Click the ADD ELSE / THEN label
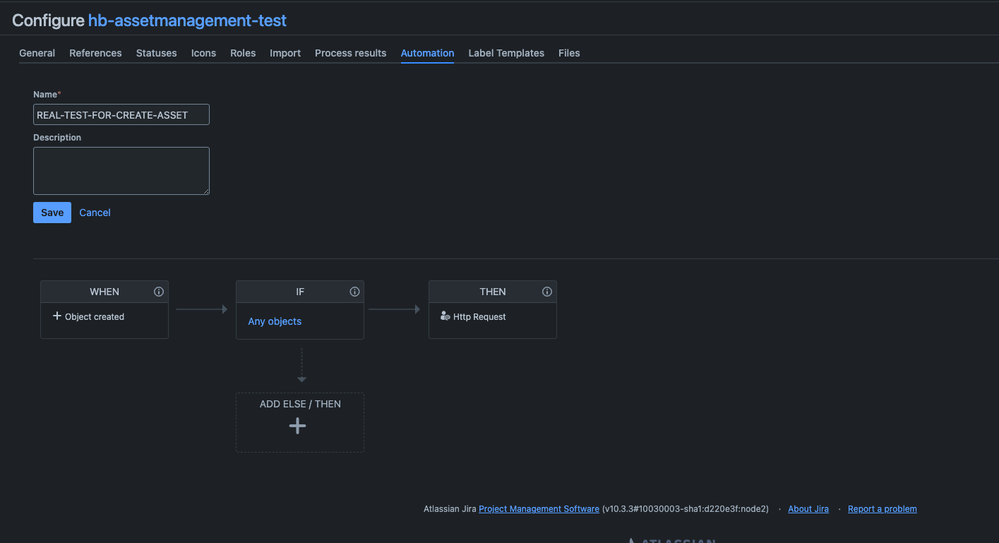999x543 pixels. [x=300, y=404]
